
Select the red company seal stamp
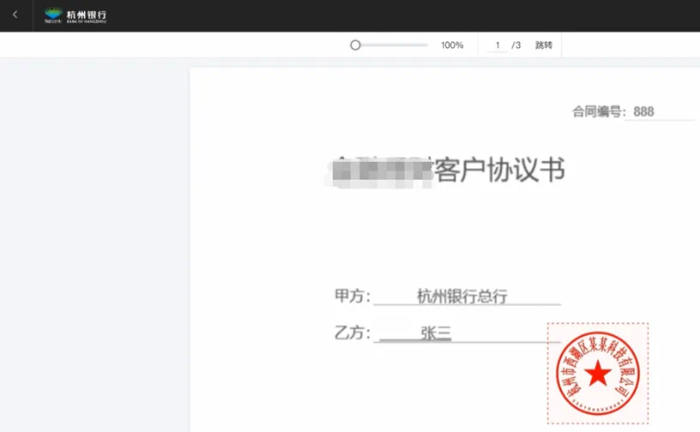tap(598, 373)
